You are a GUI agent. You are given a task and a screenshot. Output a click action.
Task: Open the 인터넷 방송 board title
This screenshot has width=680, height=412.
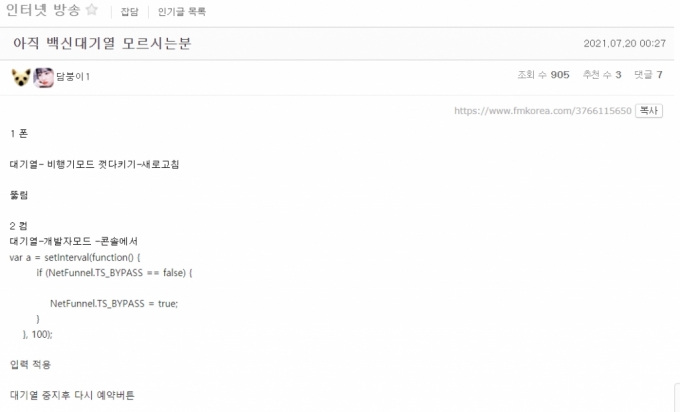[43, 10]
